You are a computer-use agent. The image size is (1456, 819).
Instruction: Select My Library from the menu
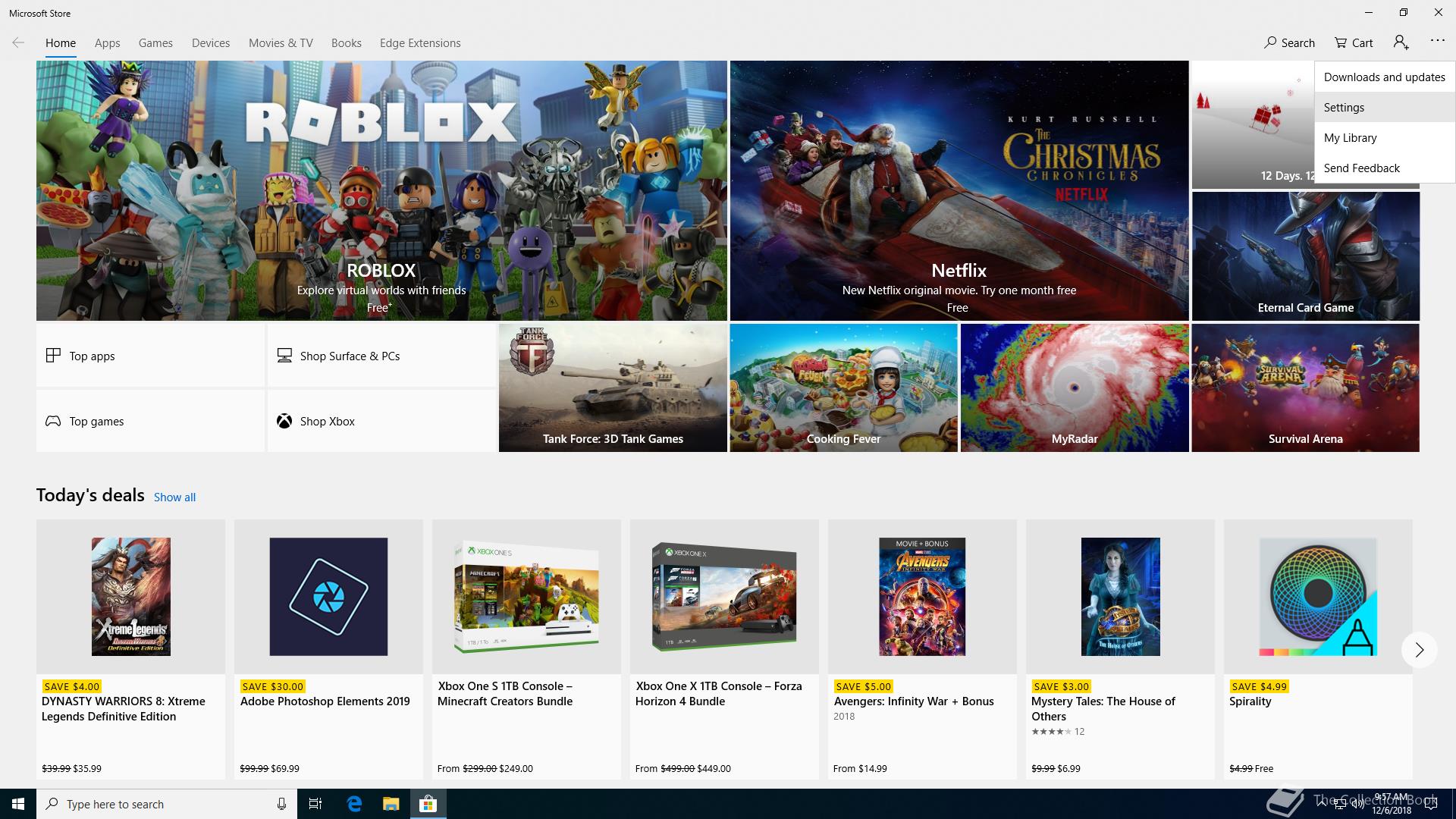coord(1385,137)
